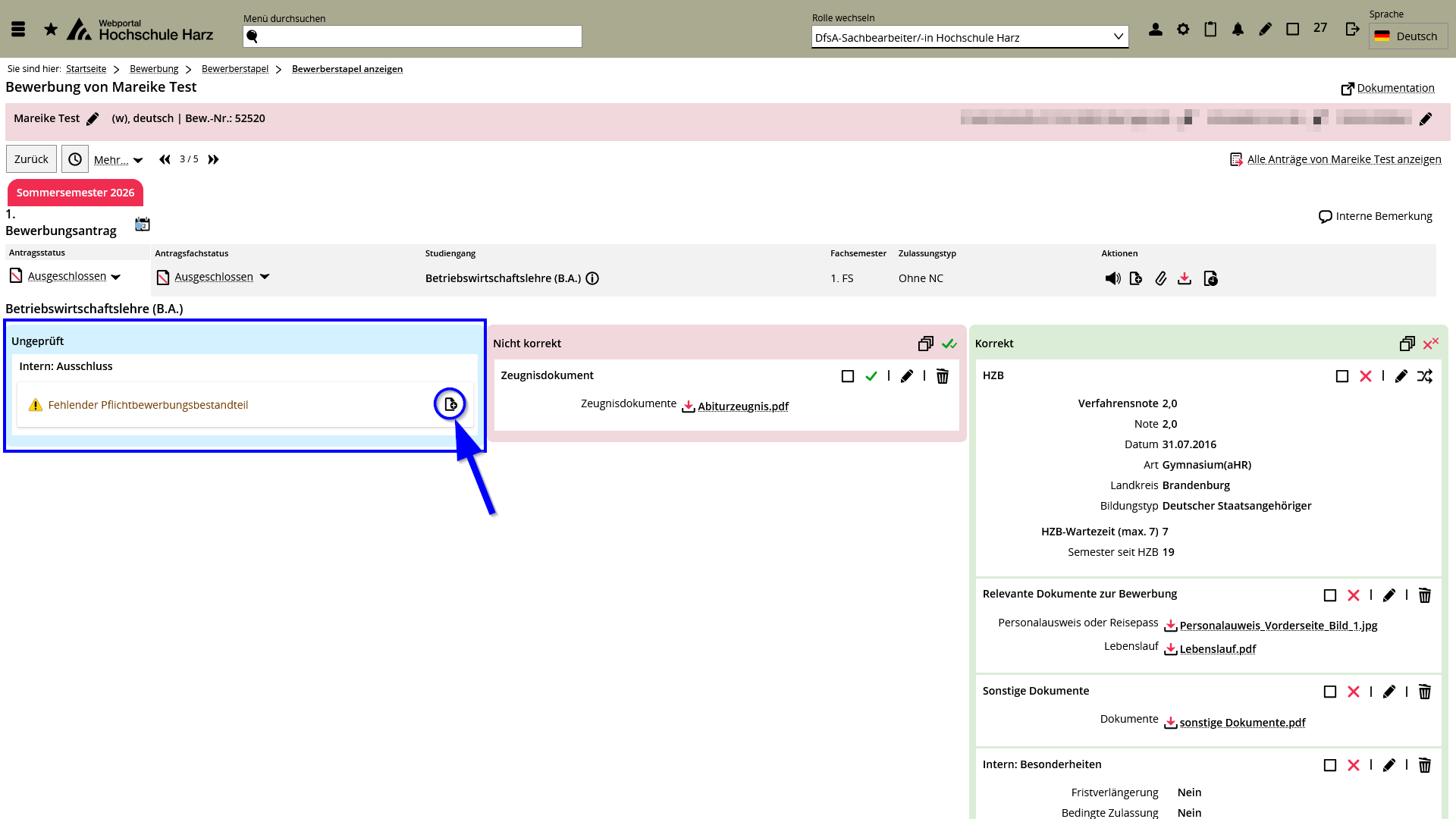1456x819 pixels.
Task: Select the Sonstige Dokumente checkbox
Action: point(1329,692)
